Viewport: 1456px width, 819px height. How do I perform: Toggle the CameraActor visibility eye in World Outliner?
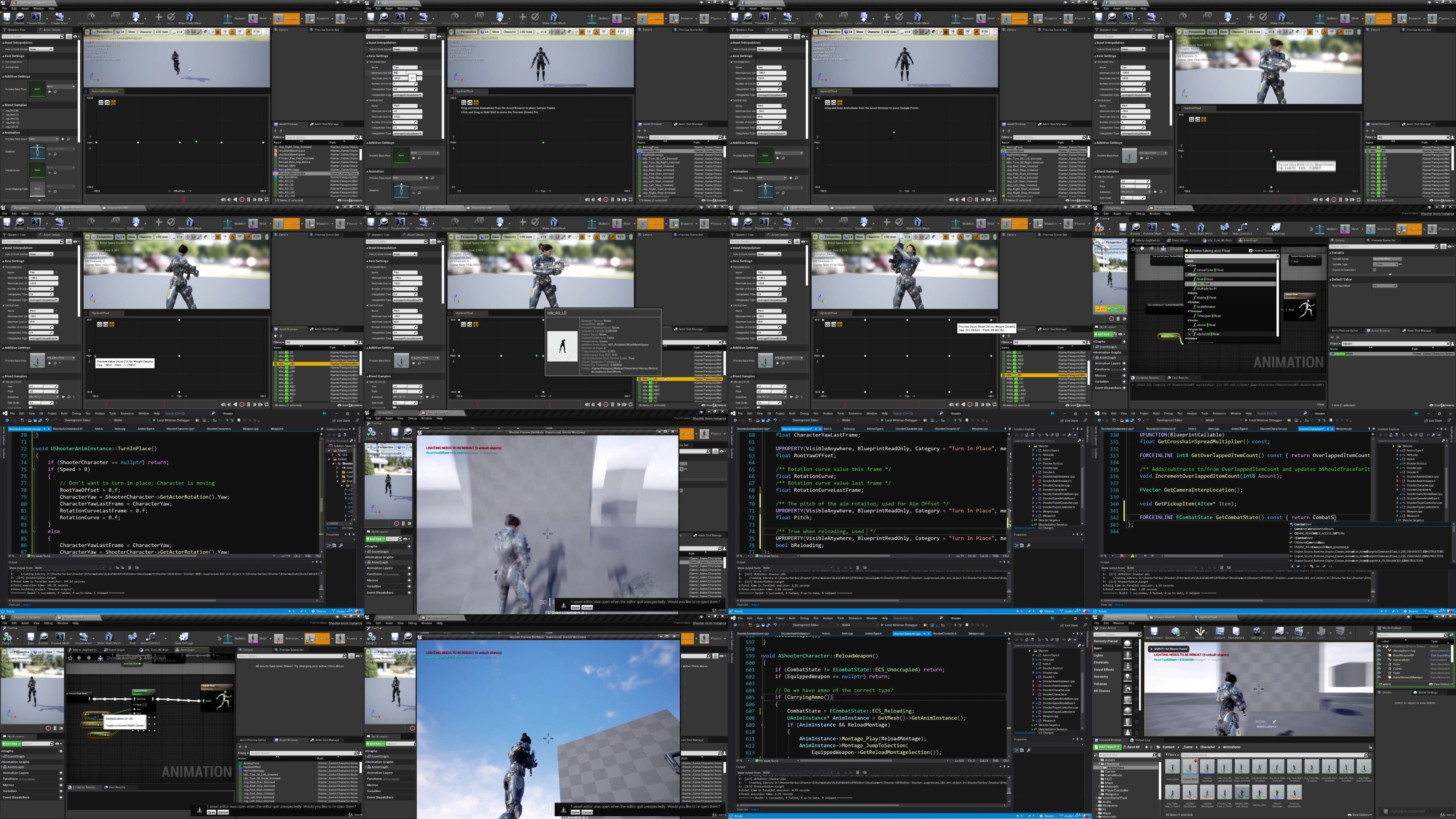point(1379,660)
